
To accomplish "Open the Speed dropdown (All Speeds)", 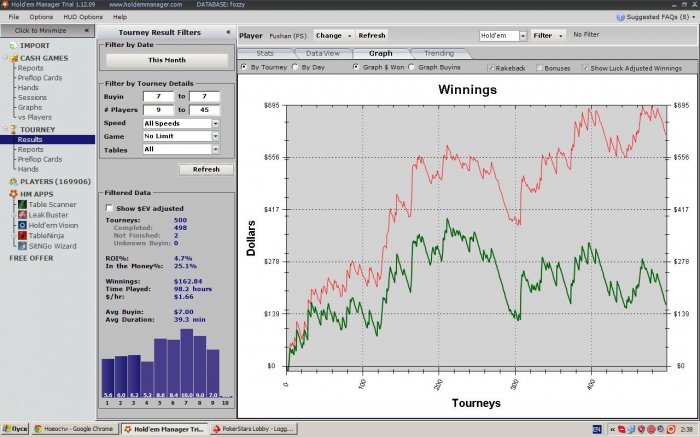I will [x=215, y=123].
